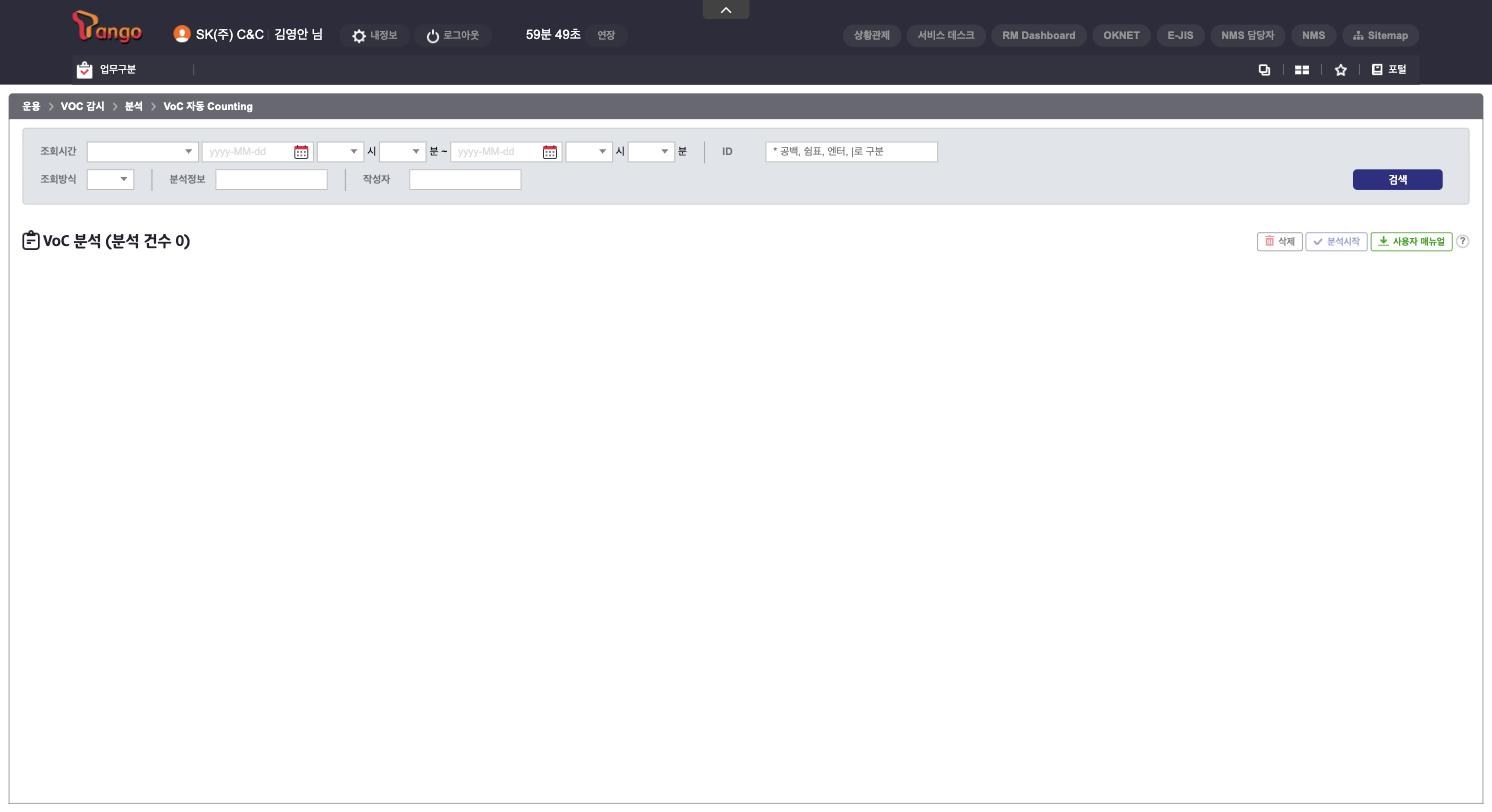The height and width of the screenshot is (812, 1492).
Task: Open the end date calendar picker
Action: 550,152
